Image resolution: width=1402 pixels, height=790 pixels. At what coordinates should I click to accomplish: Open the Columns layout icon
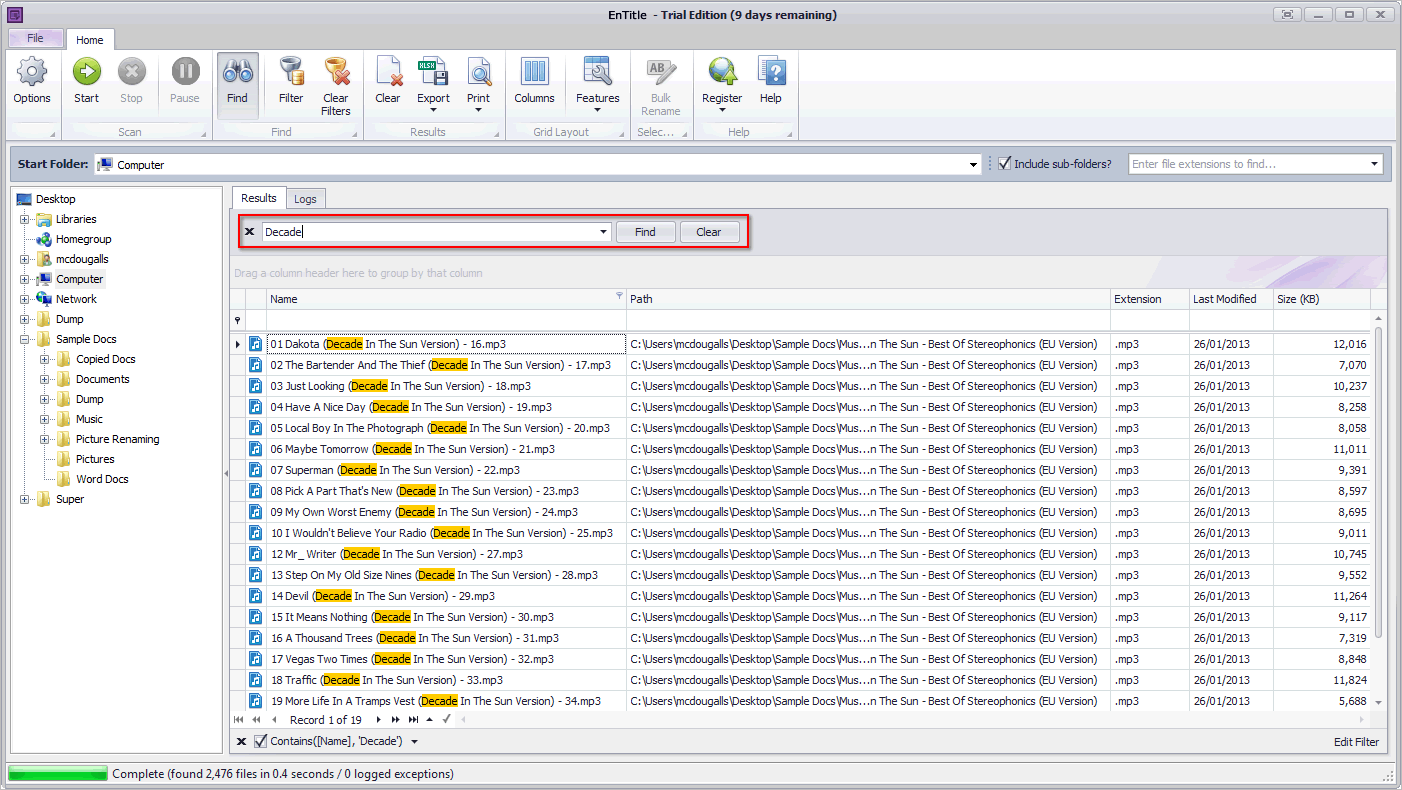534,73
